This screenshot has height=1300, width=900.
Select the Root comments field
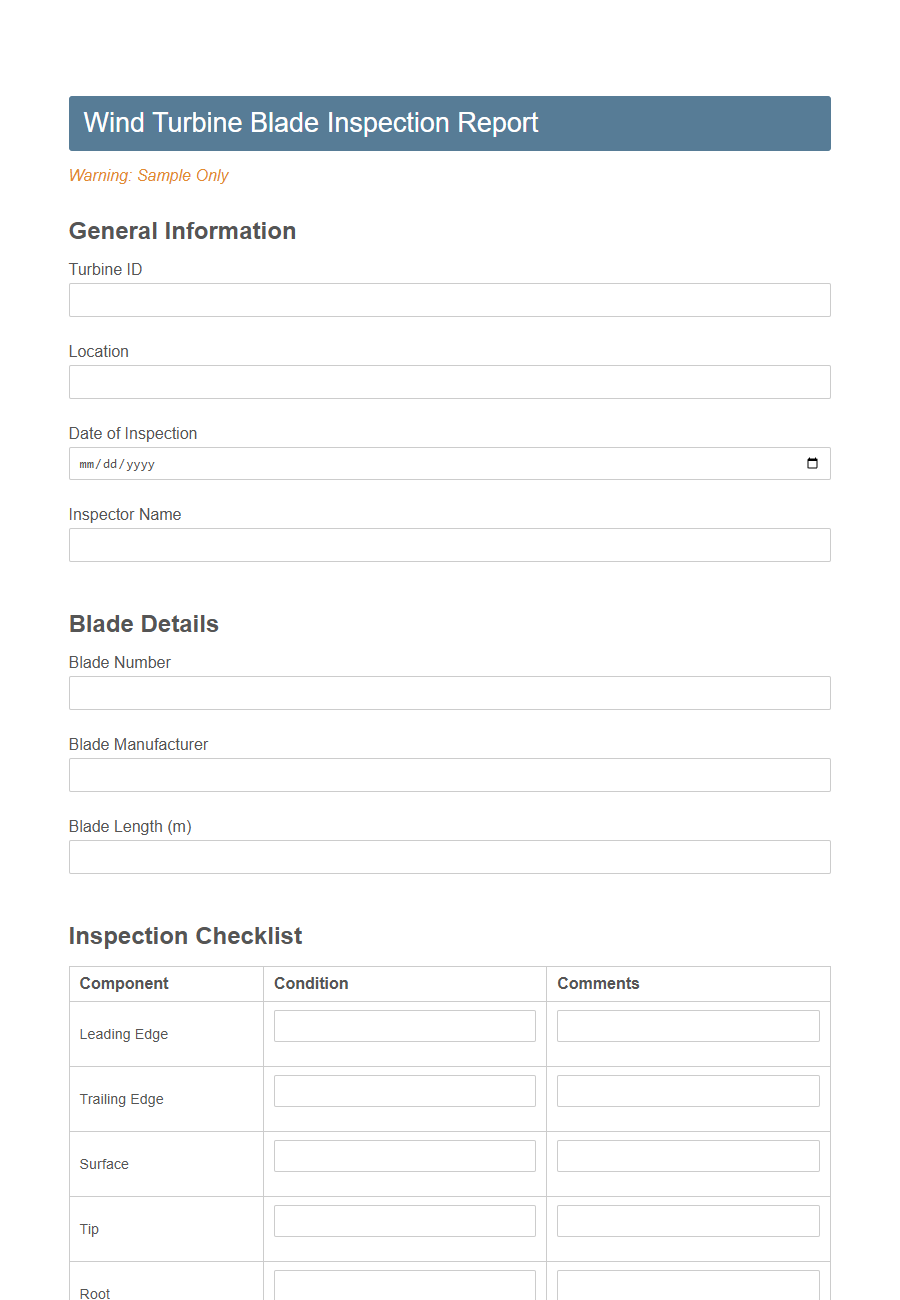[x=687, y=1285]
